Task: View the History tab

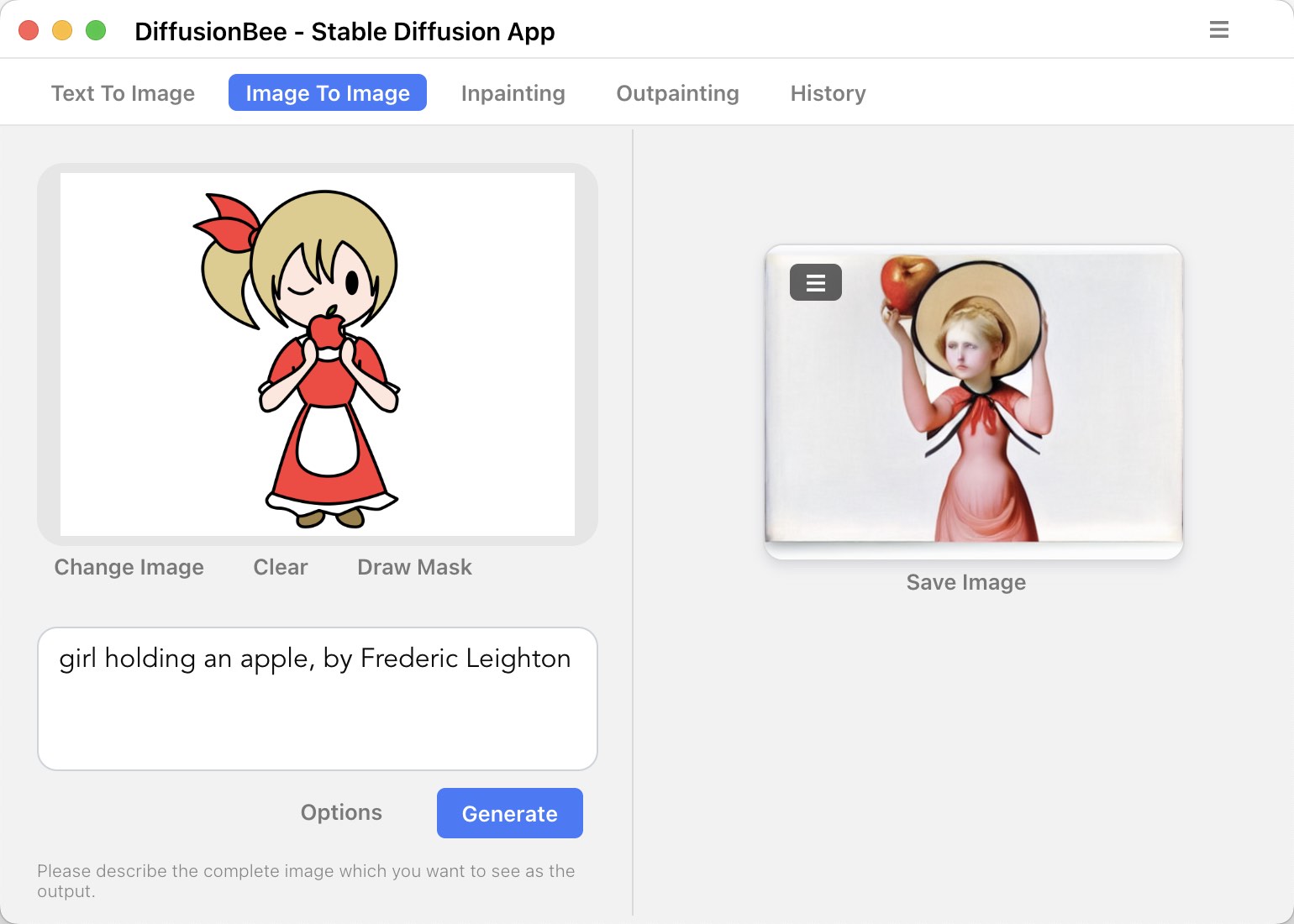Action: point(828,93)
